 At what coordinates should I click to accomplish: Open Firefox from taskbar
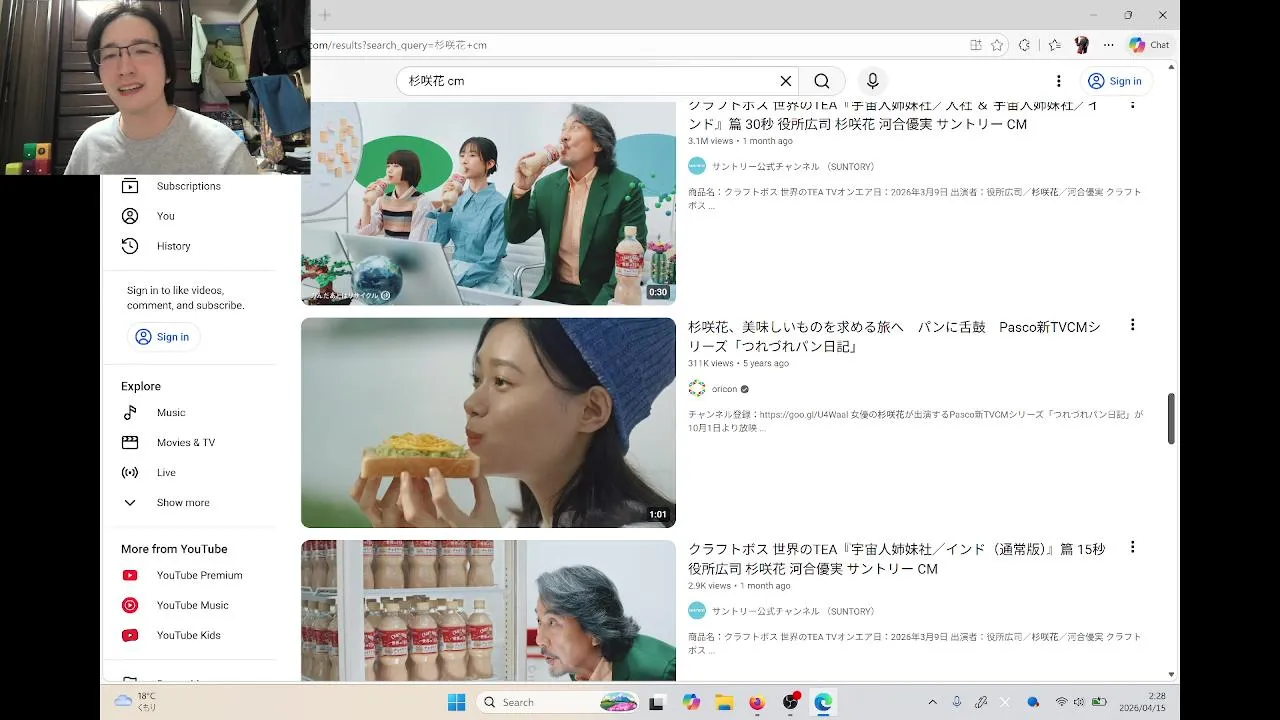[757, 702]
